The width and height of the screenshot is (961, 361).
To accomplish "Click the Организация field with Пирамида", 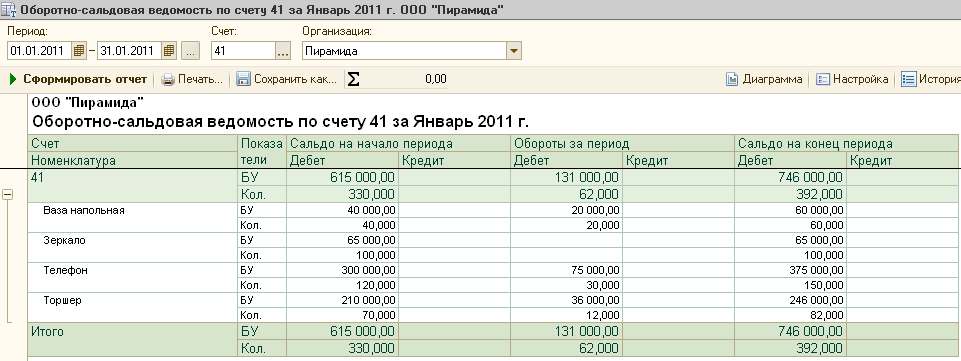I will point(405,51).
